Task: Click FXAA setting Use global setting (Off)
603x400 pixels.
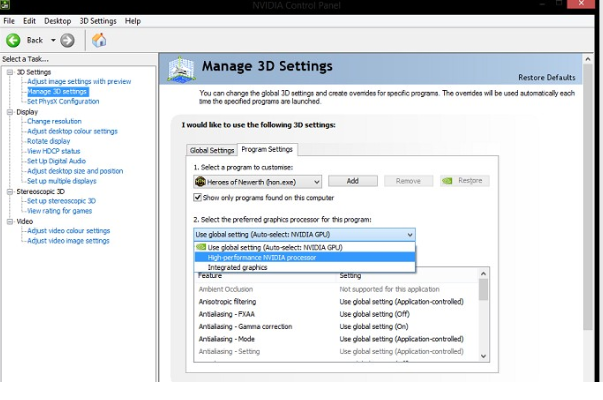Action: 374,314
